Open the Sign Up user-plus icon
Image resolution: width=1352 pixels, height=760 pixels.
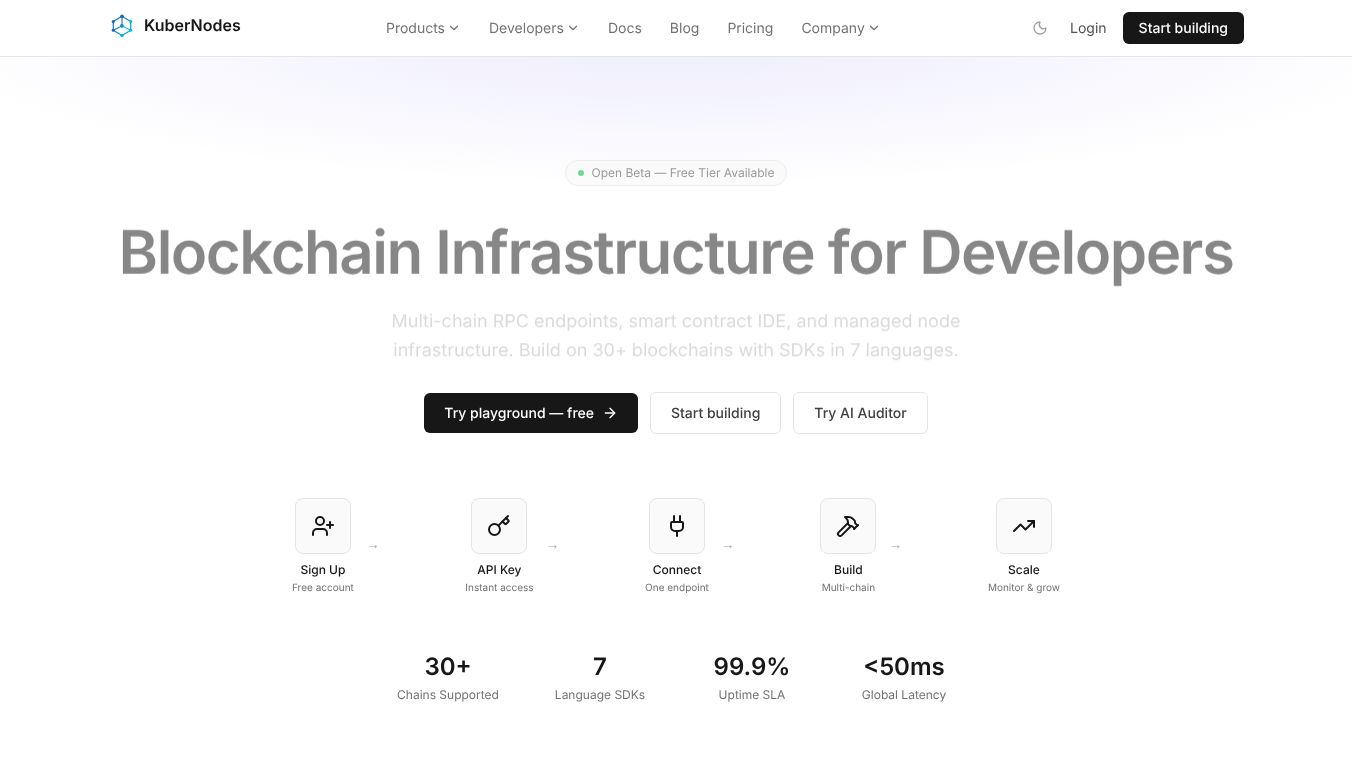tap(323, 526)
